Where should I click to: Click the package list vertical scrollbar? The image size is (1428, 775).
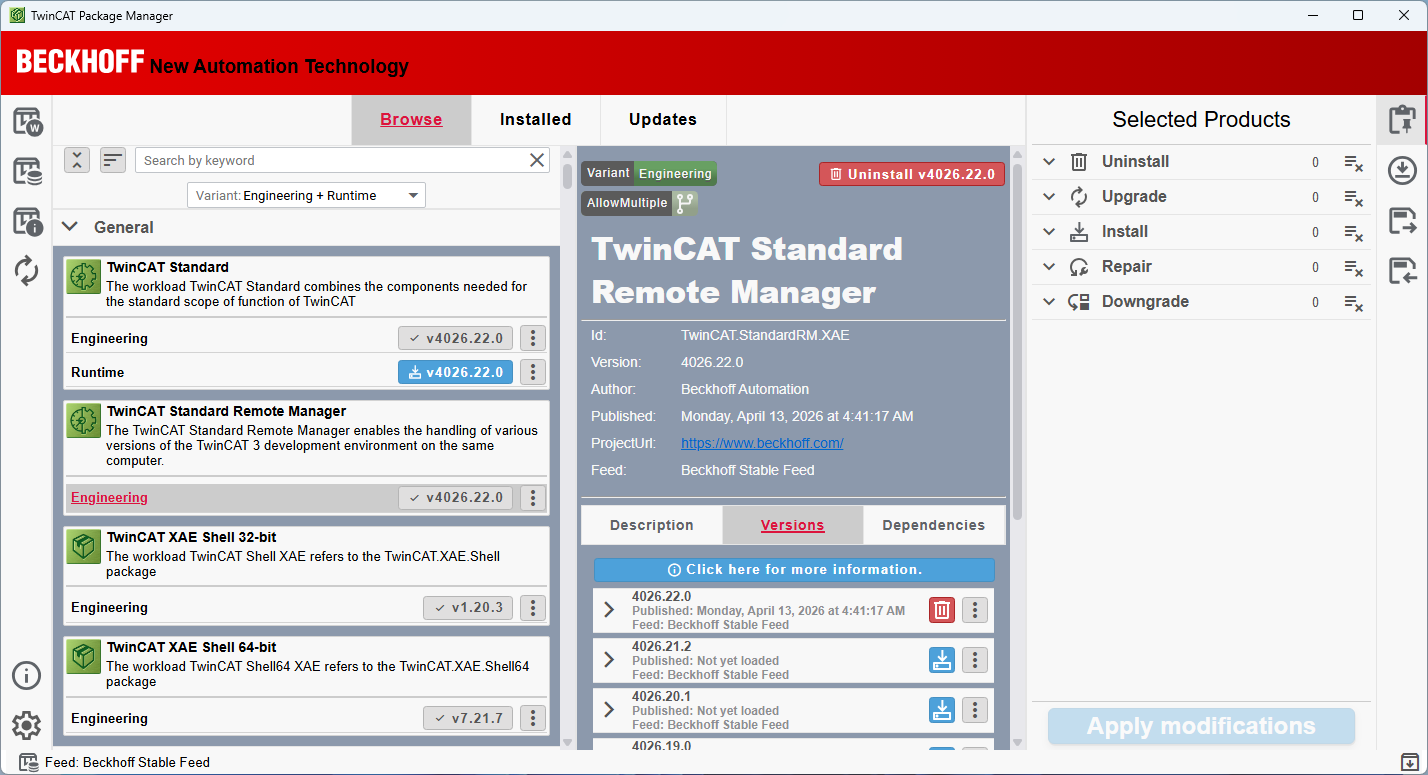click(567, 175)
